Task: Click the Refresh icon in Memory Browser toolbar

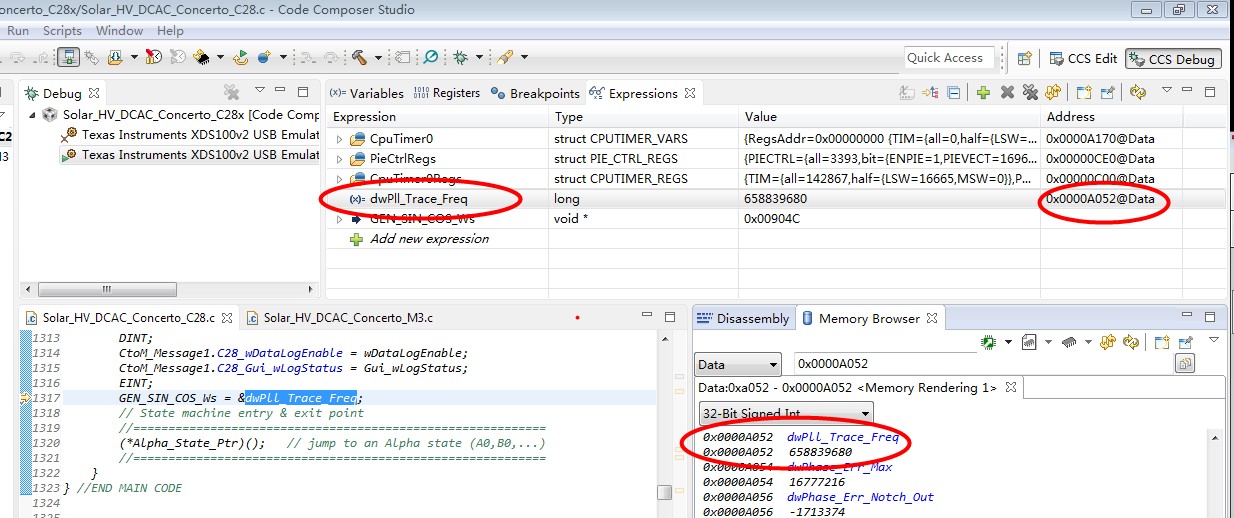Action: (1131, 342)
